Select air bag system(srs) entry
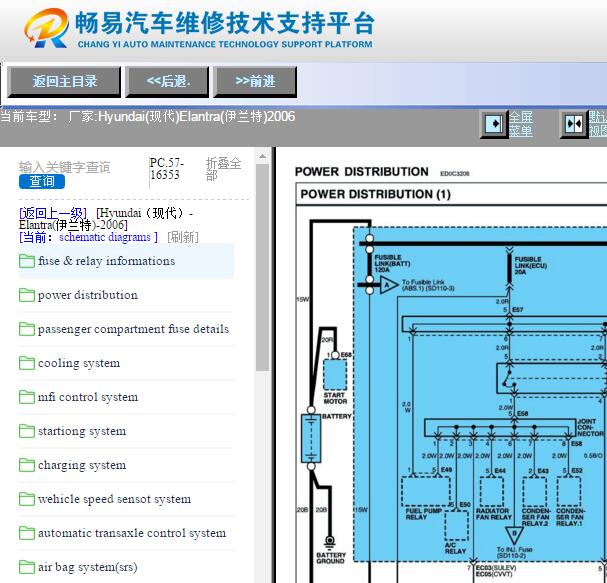Screen dimensions: 607x583 point(88,567)
